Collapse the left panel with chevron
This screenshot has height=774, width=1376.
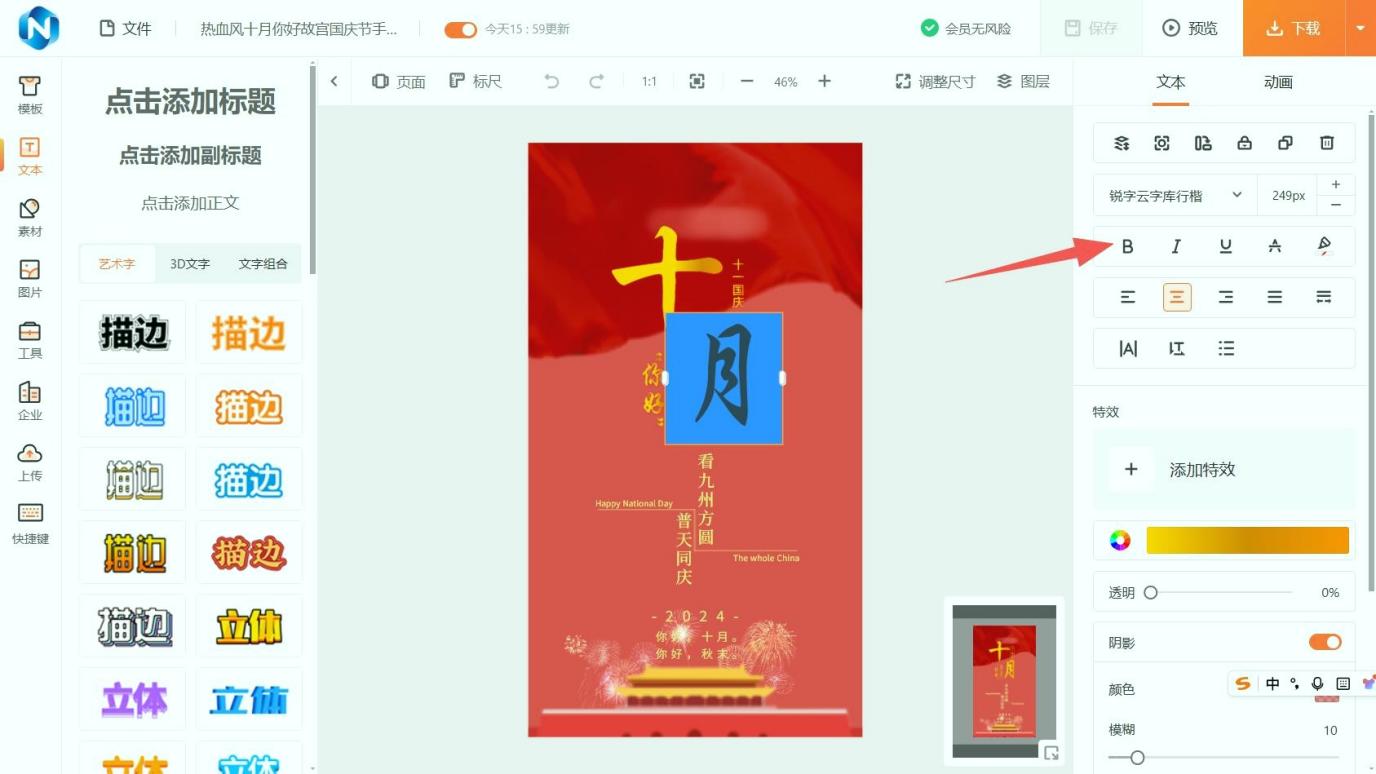coord(334,82)
